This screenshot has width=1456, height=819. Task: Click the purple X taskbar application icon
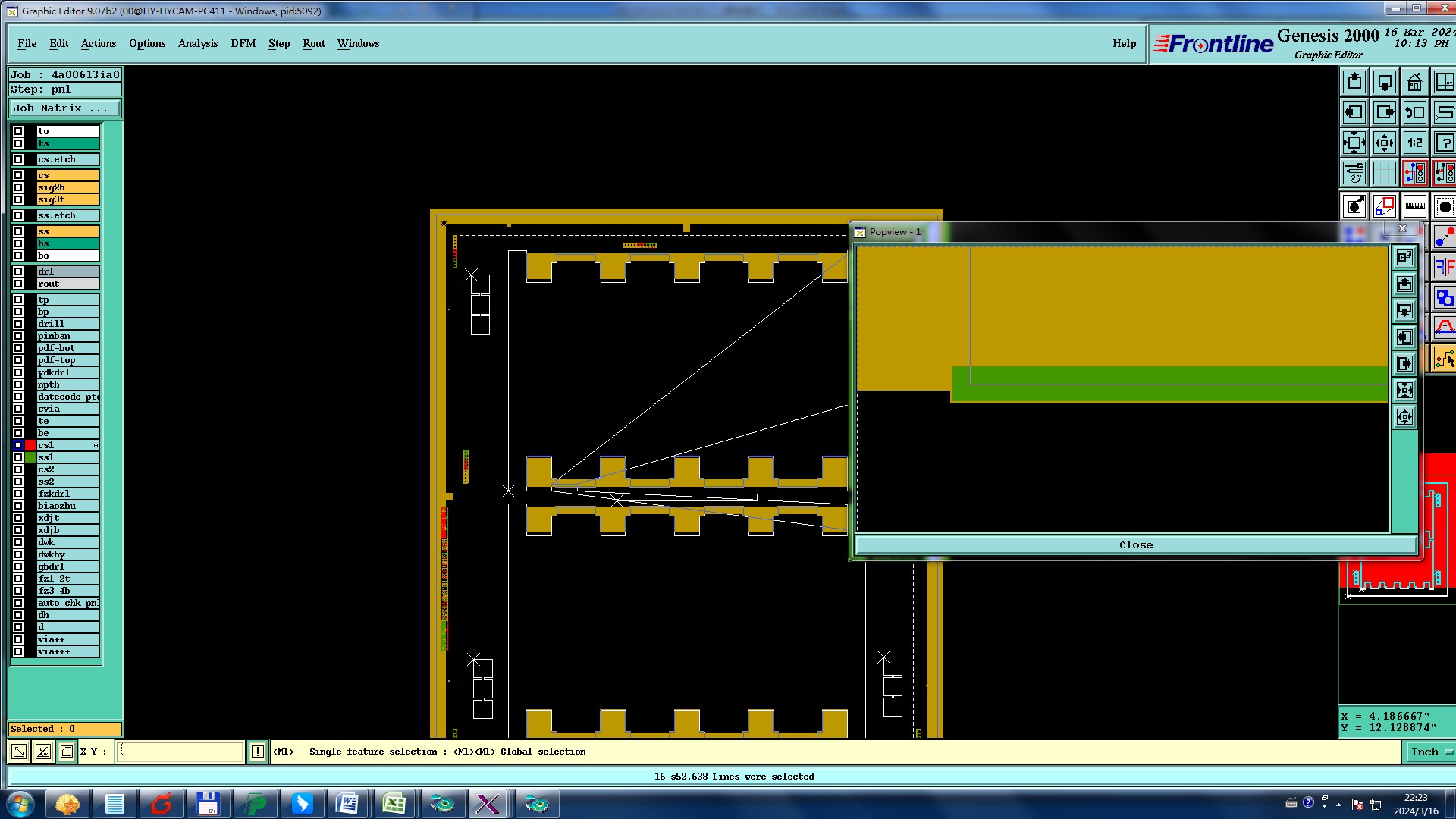pos(487,804)
